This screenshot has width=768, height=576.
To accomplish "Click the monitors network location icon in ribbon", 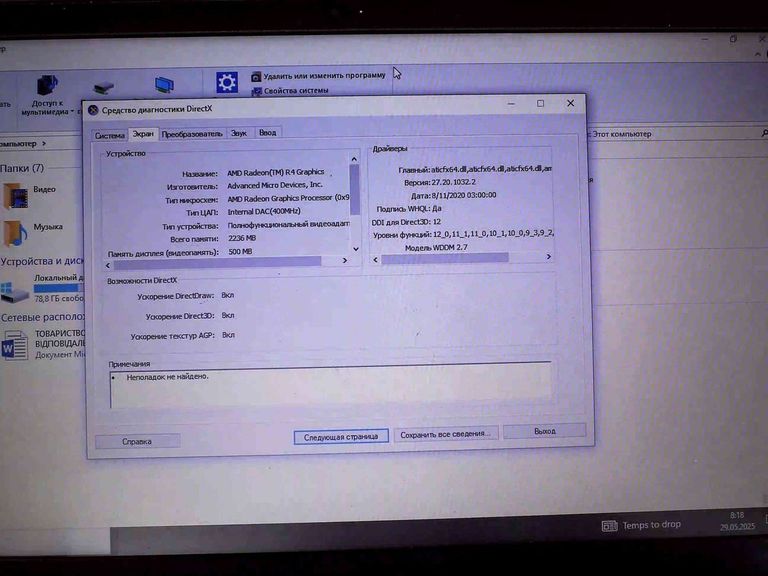I will (164, 85).
